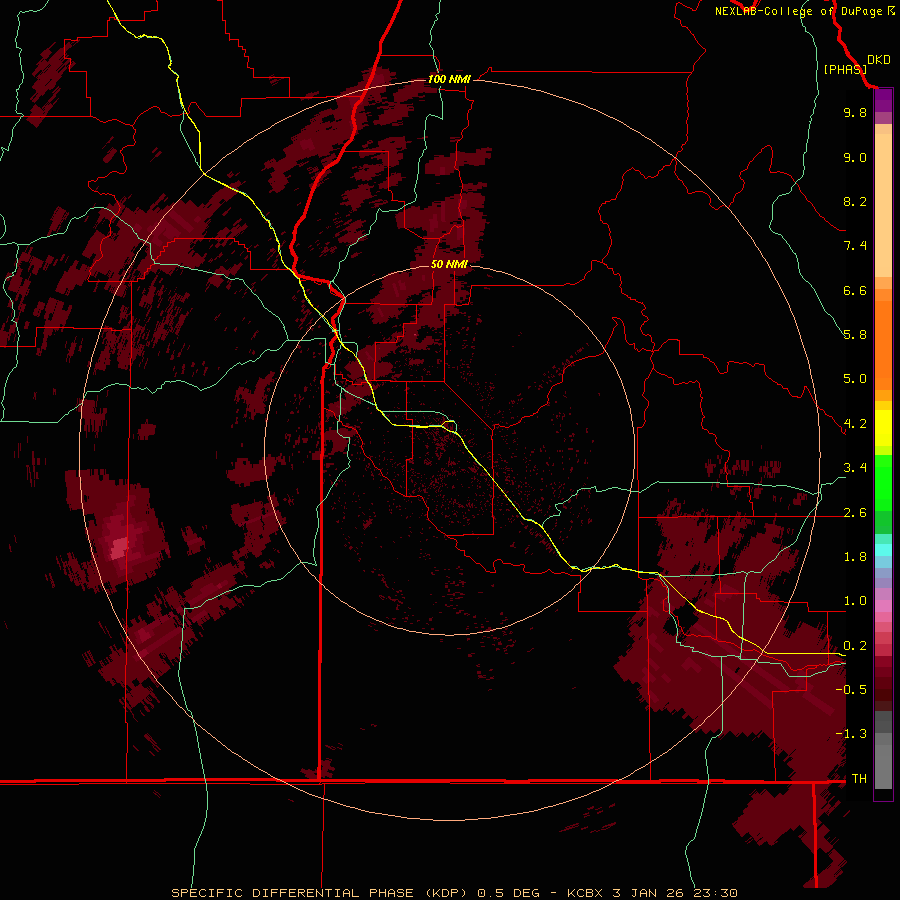This screenshot has height=900, width=900.
Task: Click the [PHAS] legend heading
Action: pos(844,69)
